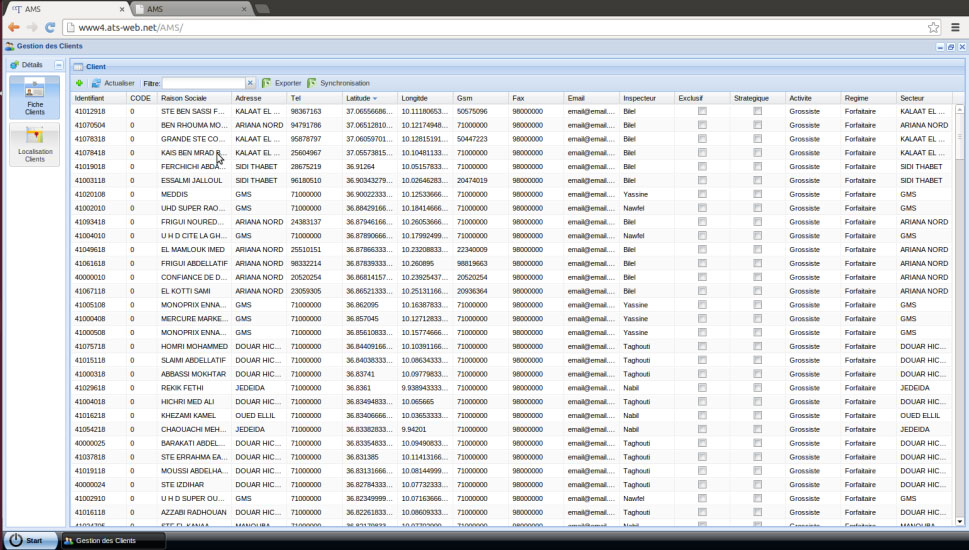Clear the Filtre field with X icon
Screen dimensions: 969x550
[251, 83]
